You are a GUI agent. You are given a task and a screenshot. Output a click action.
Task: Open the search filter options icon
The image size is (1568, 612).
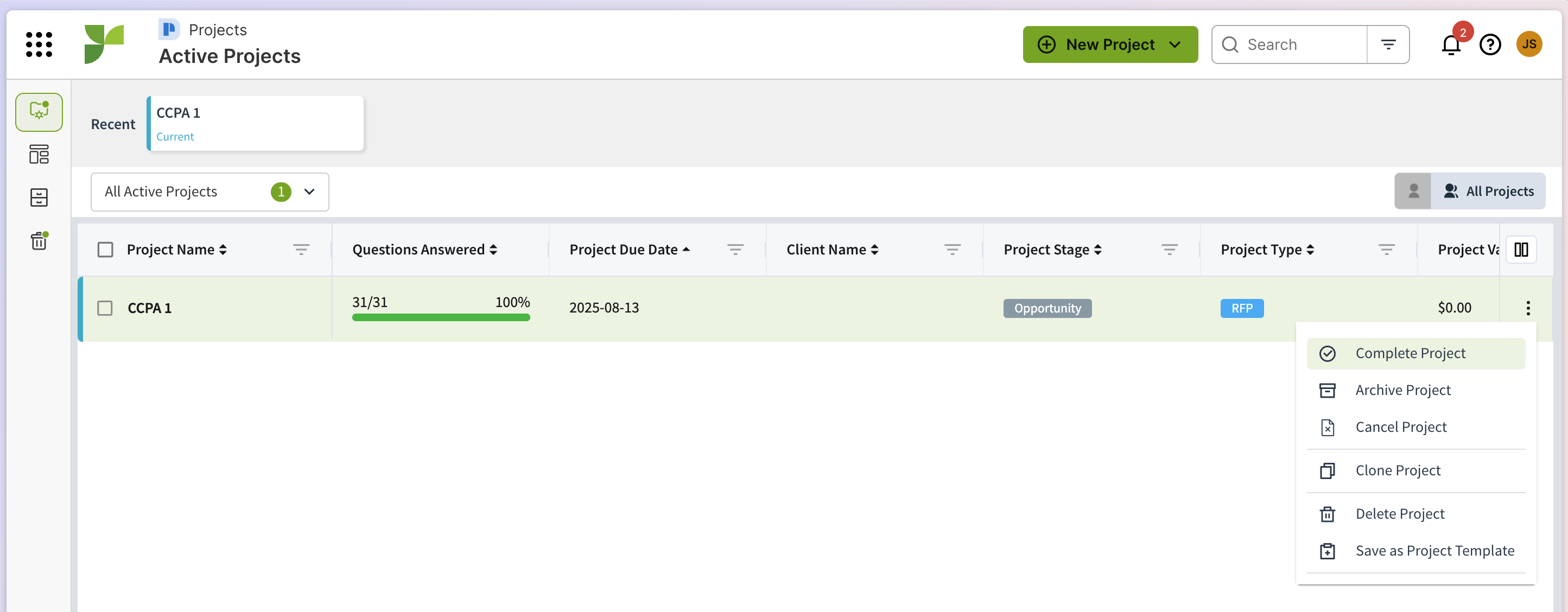tap(1388, 44)
